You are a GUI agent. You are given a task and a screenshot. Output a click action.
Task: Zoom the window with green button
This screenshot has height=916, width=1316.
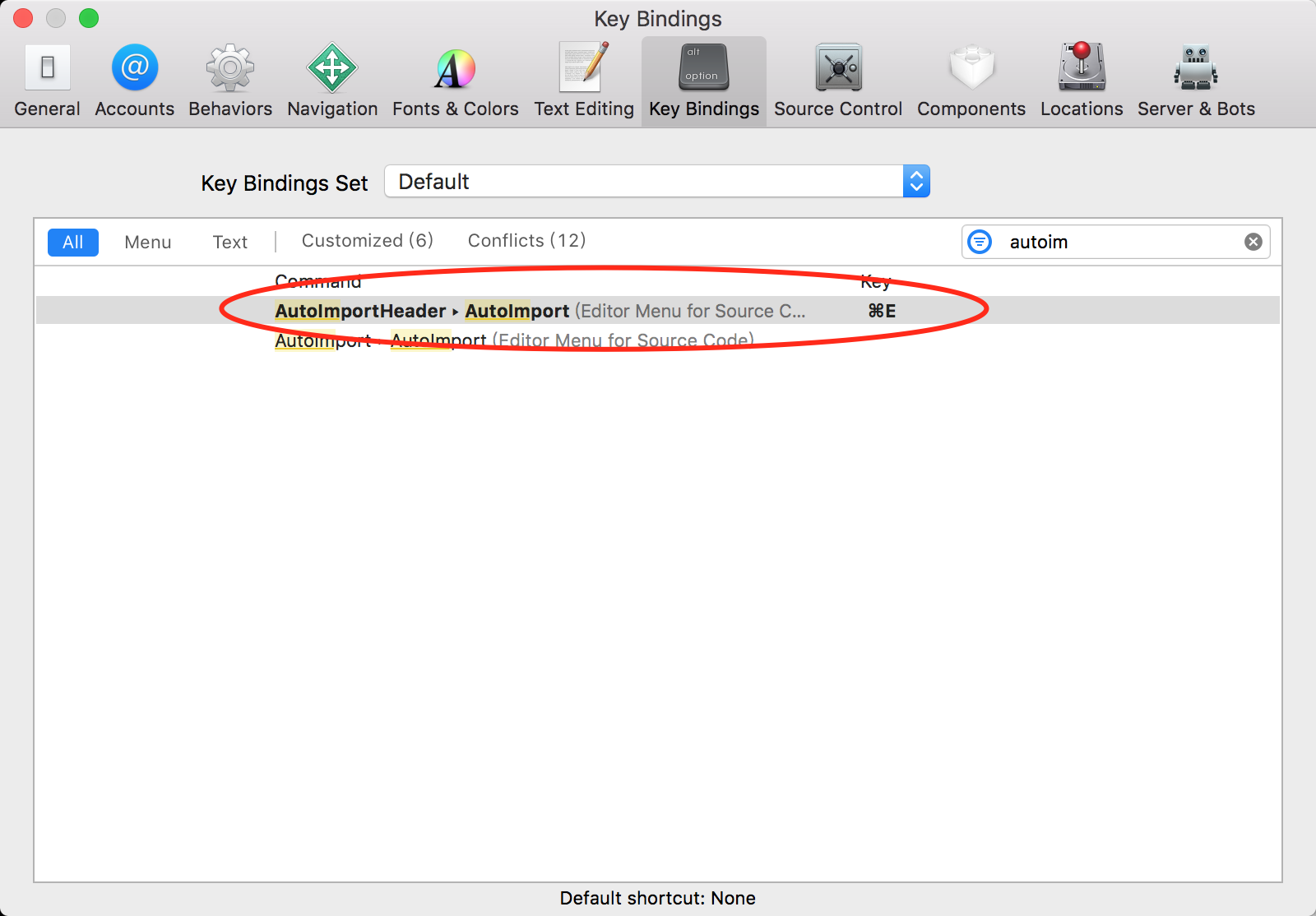[89, 18]
